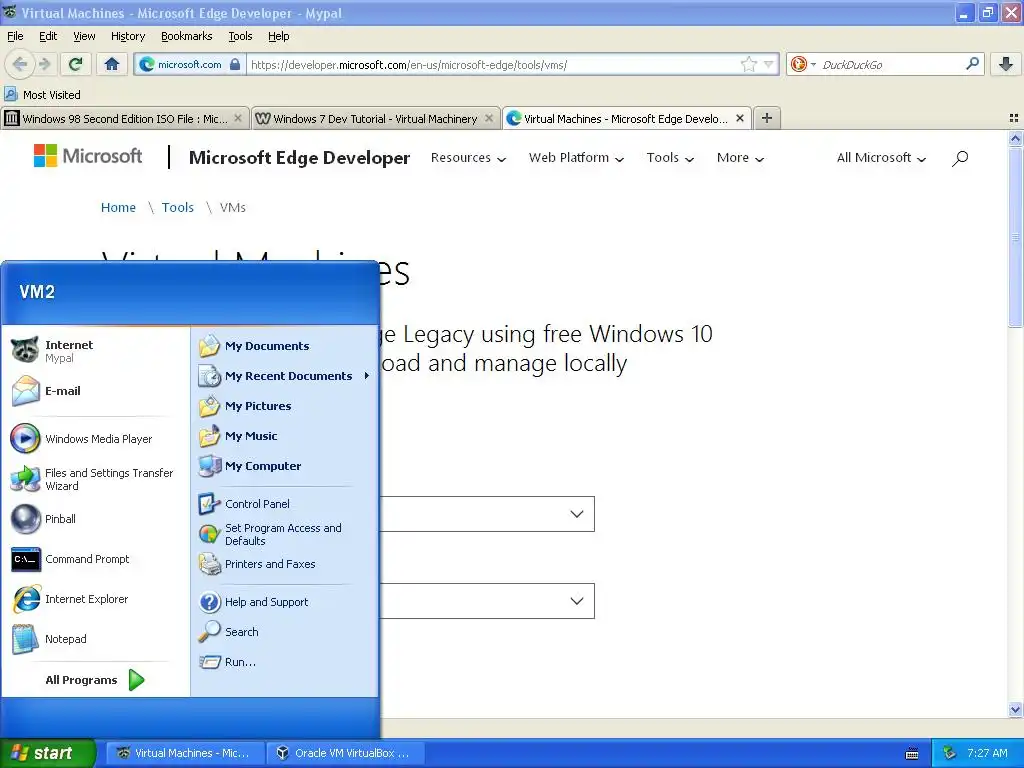Image resolution: width=1024 pixels, height=768 pixels.
Task: Click the Microsoft Edge Developer heading link
Action: [x=299, y=158]
